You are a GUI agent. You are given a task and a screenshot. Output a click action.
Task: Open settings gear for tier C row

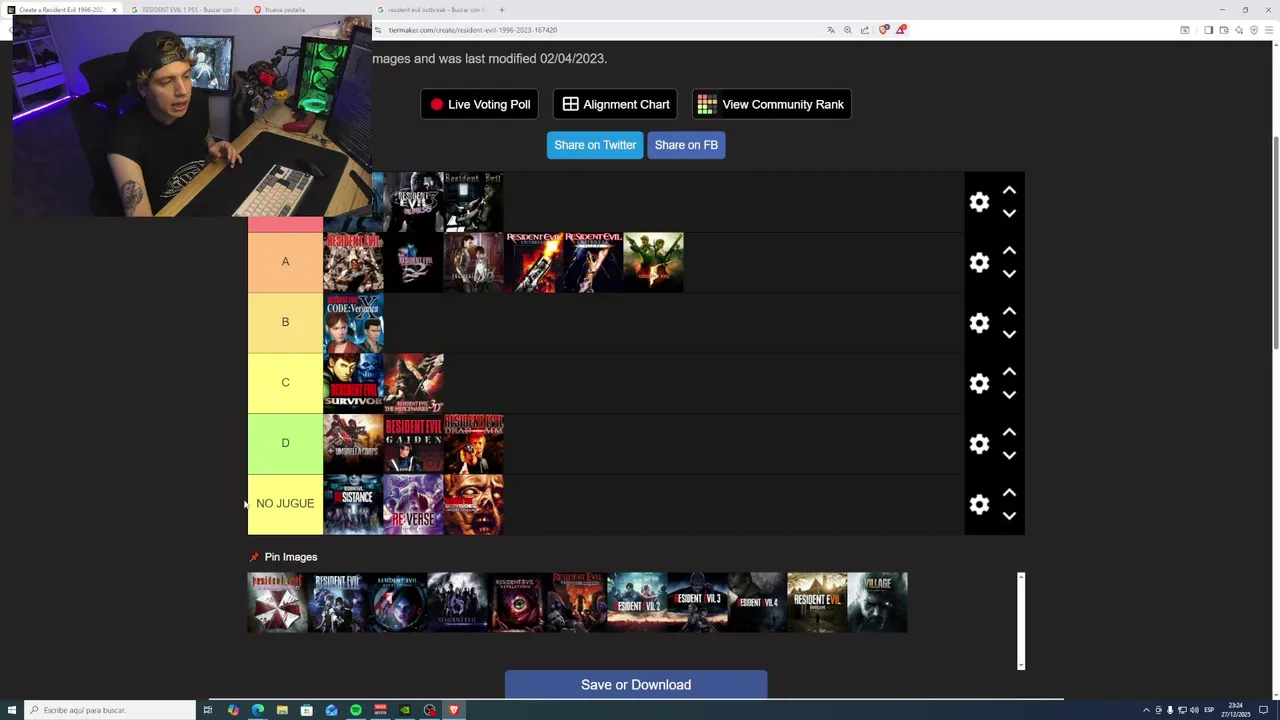coord(979,383)
